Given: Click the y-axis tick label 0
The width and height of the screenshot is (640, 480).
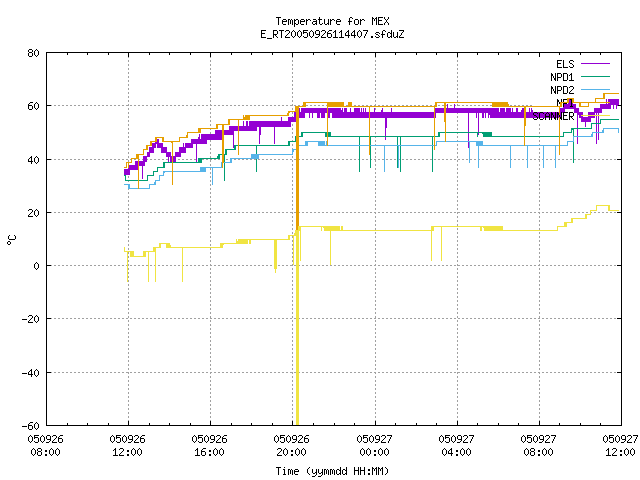Looking at the screenshot, I should [37, 266].
